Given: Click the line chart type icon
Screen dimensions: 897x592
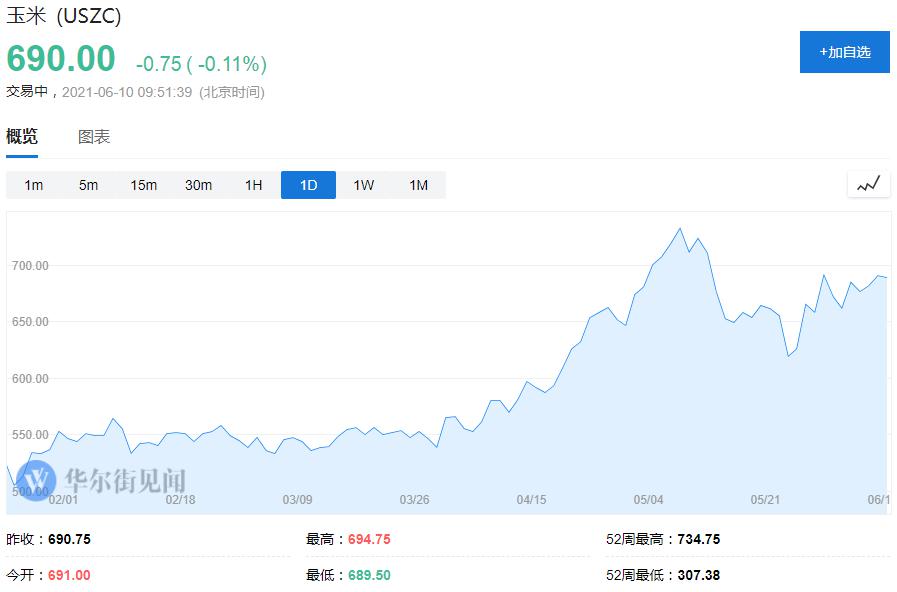Looking at the screenshot, I should click(868, 184).
